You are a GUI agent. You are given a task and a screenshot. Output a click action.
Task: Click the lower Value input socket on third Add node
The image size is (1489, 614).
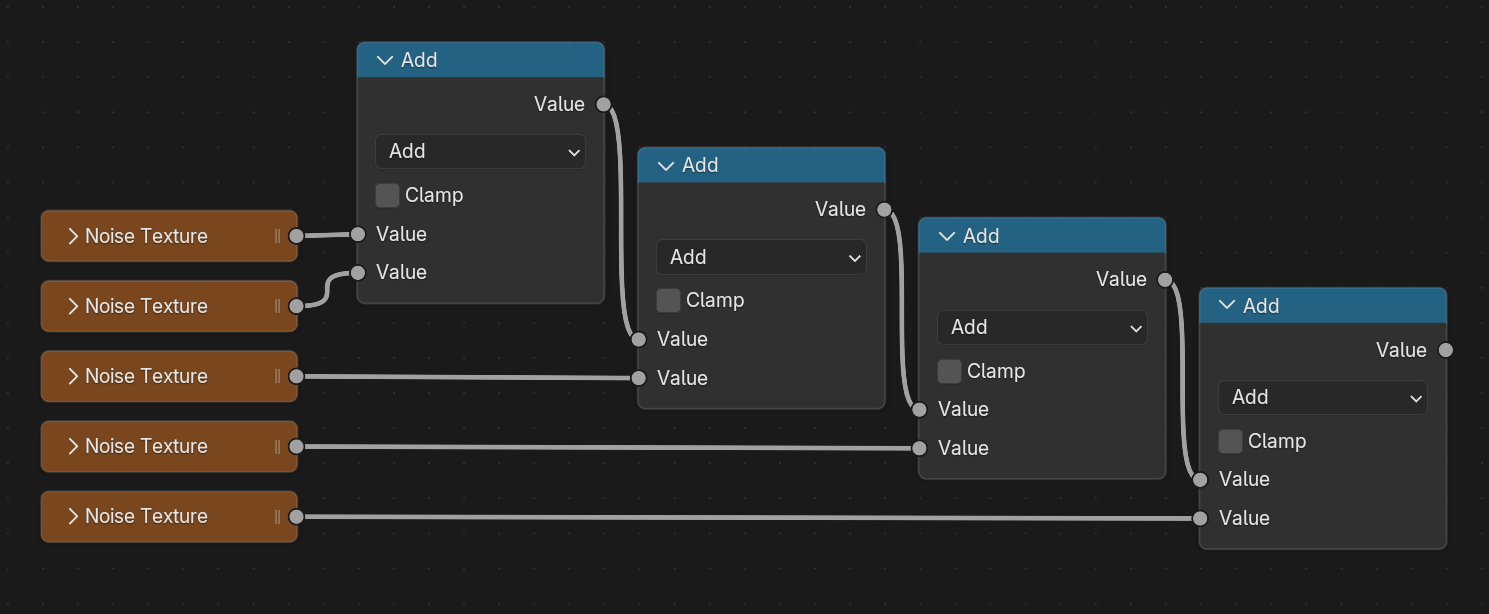[x=920, y=448]
